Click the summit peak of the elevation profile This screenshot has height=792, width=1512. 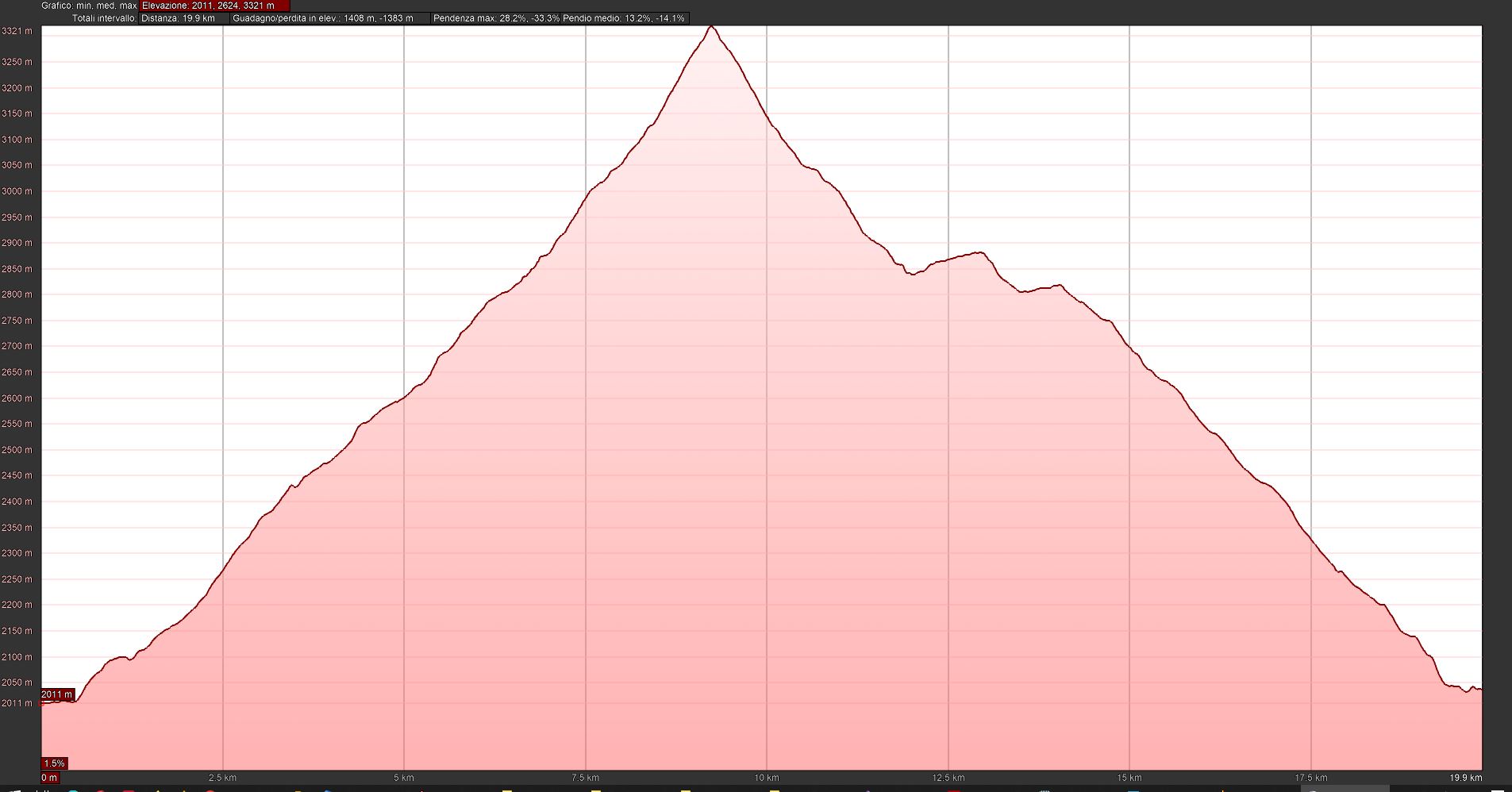pos(711,27)
